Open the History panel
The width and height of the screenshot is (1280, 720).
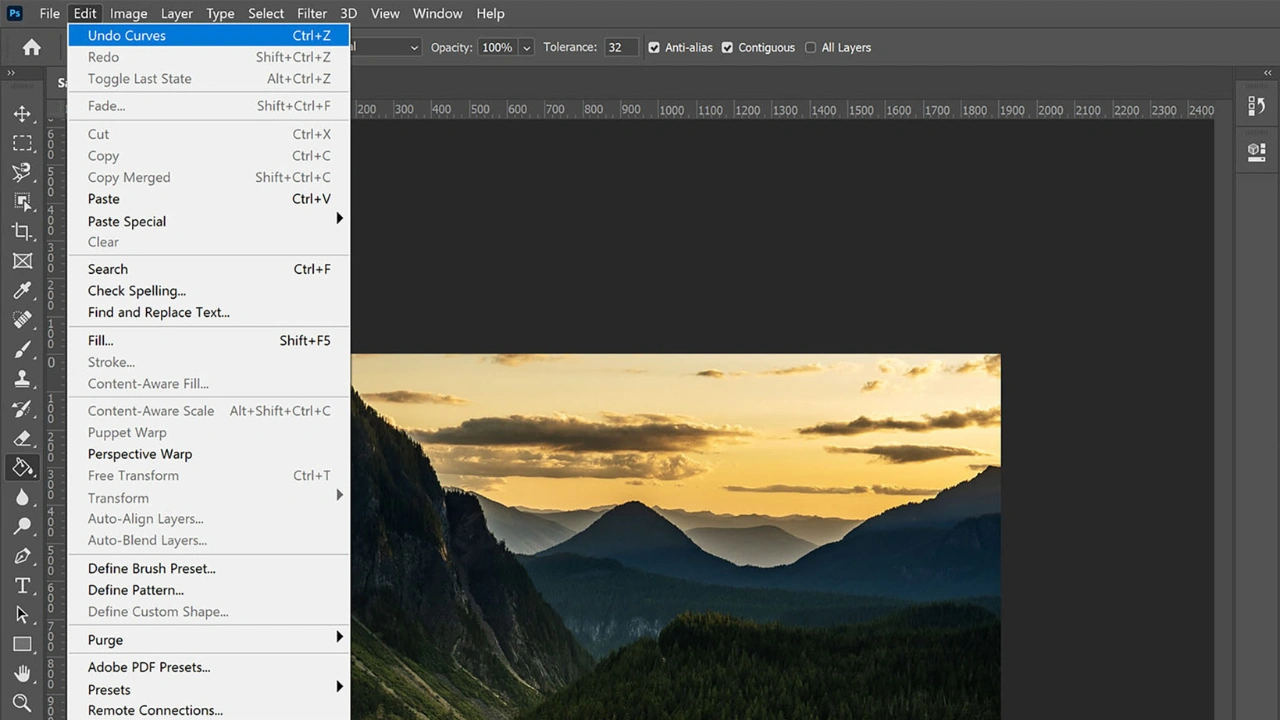(1256, 105)
